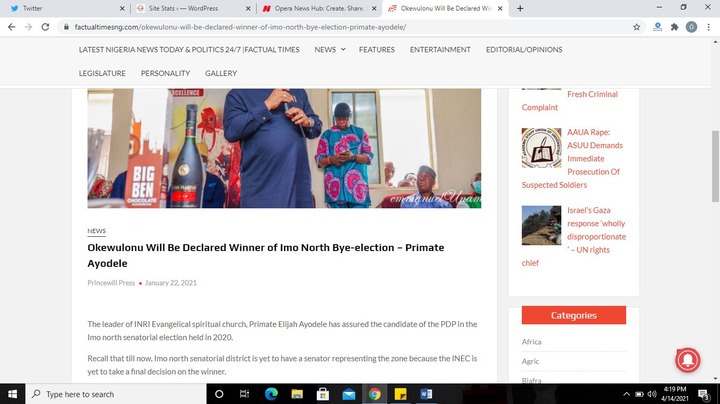Click the browser back arrow

point(11,27)
